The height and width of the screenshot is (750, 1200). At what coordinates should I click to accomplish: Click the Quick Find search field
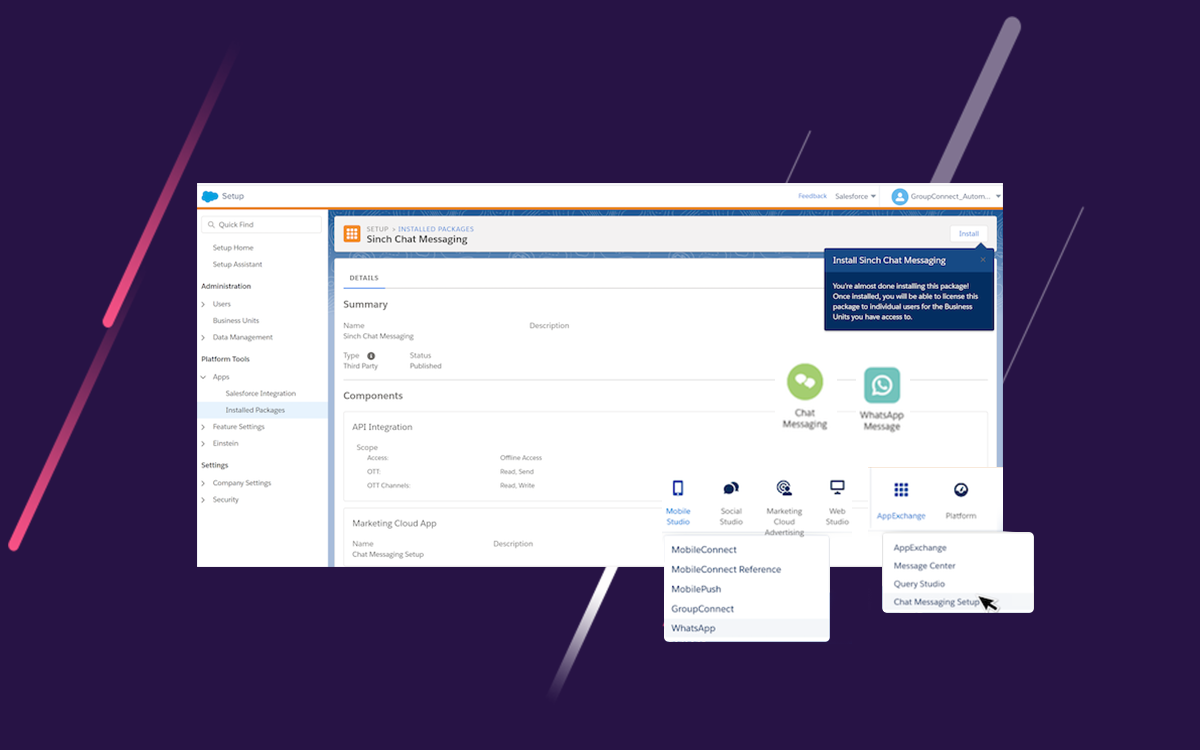(262, 225)
